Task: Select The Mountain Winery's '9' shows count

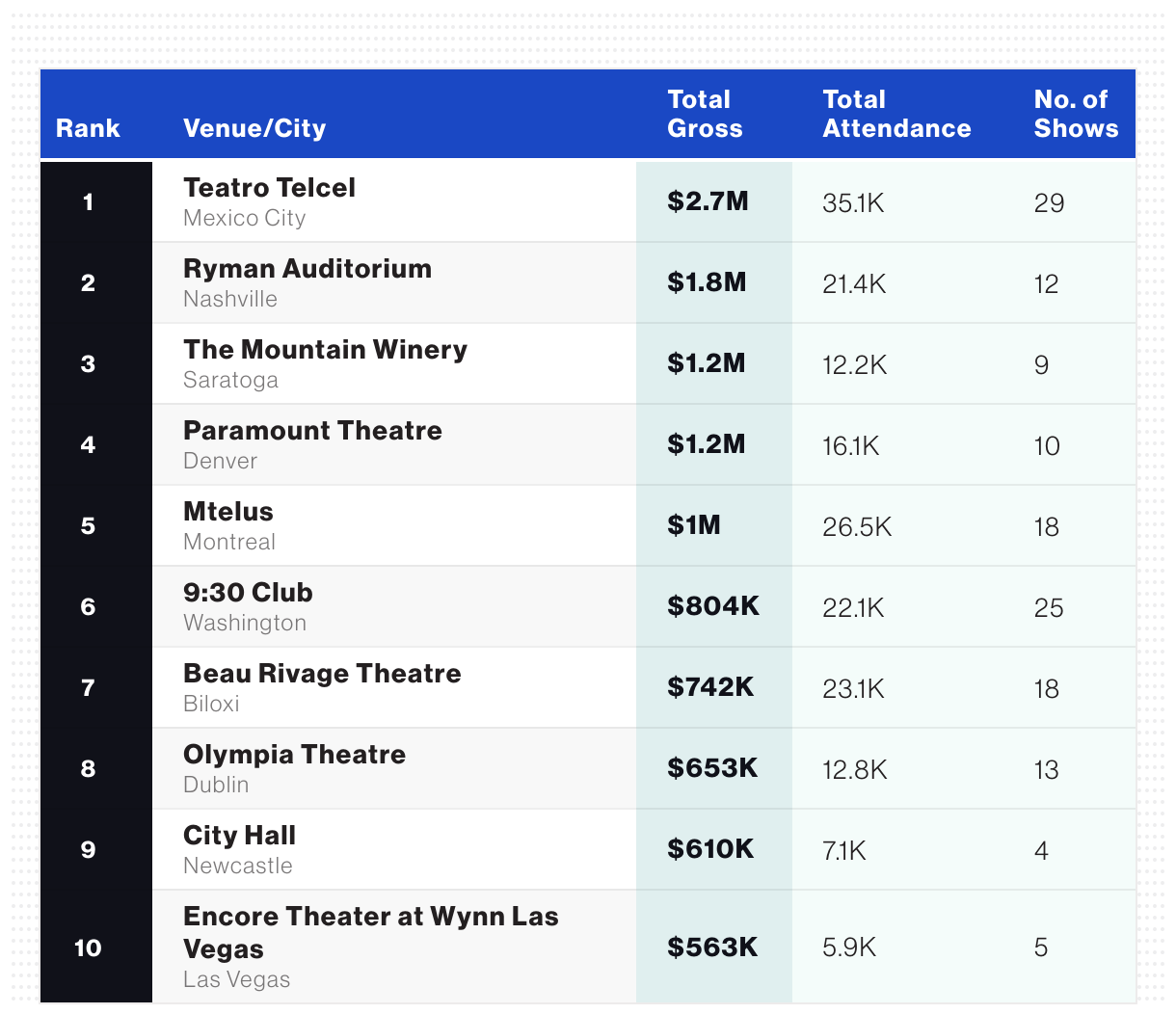Action: pos(1041,364)
